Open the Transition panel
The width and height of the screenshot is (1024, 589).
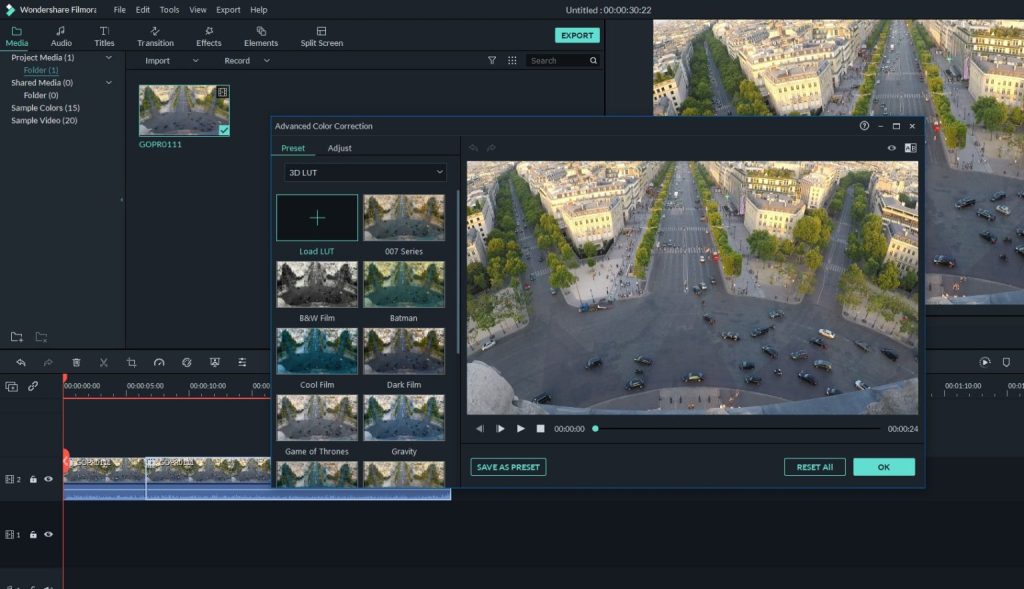coord(155,36)
